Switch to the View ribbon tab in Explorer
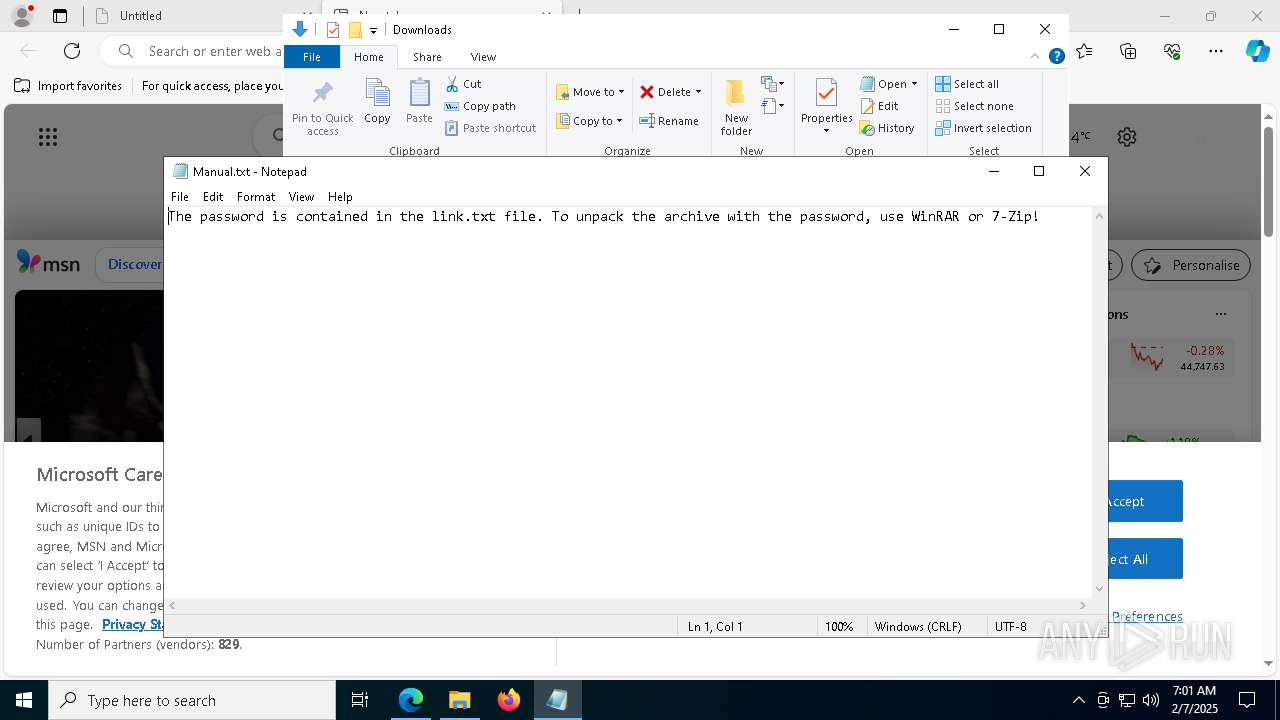Viewport: 1280px width, 720px height. tap(483, 57)
